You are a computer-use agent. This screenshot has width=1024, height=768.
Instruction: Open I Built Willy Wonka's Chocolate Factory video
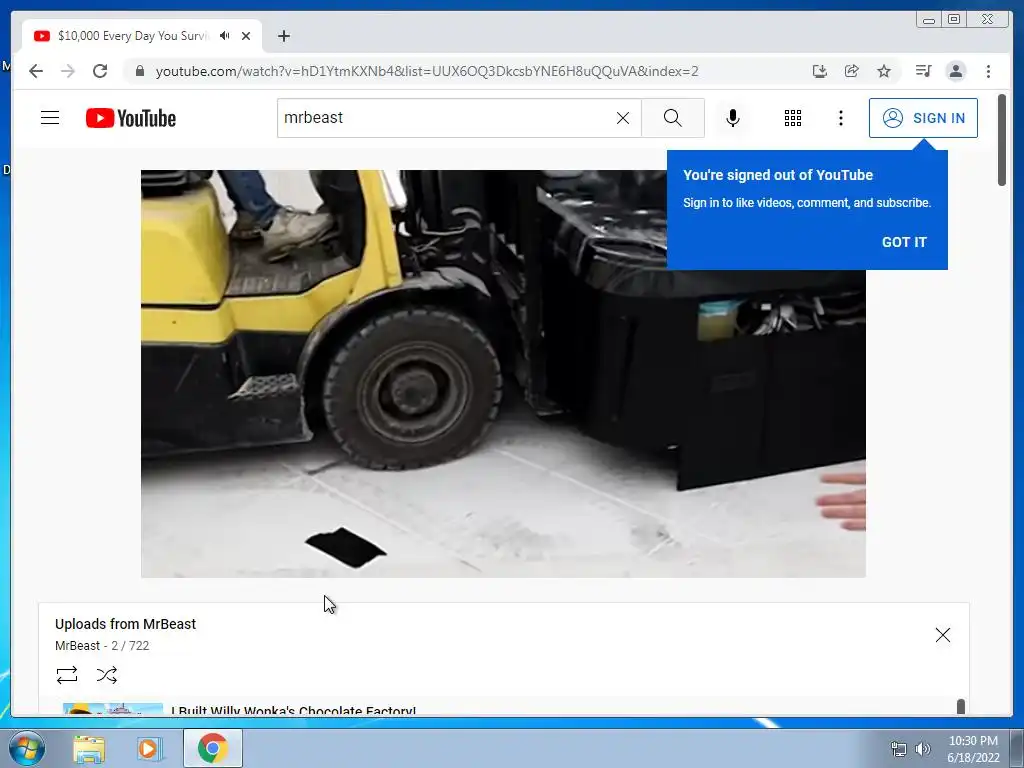(x=293, y=711)
